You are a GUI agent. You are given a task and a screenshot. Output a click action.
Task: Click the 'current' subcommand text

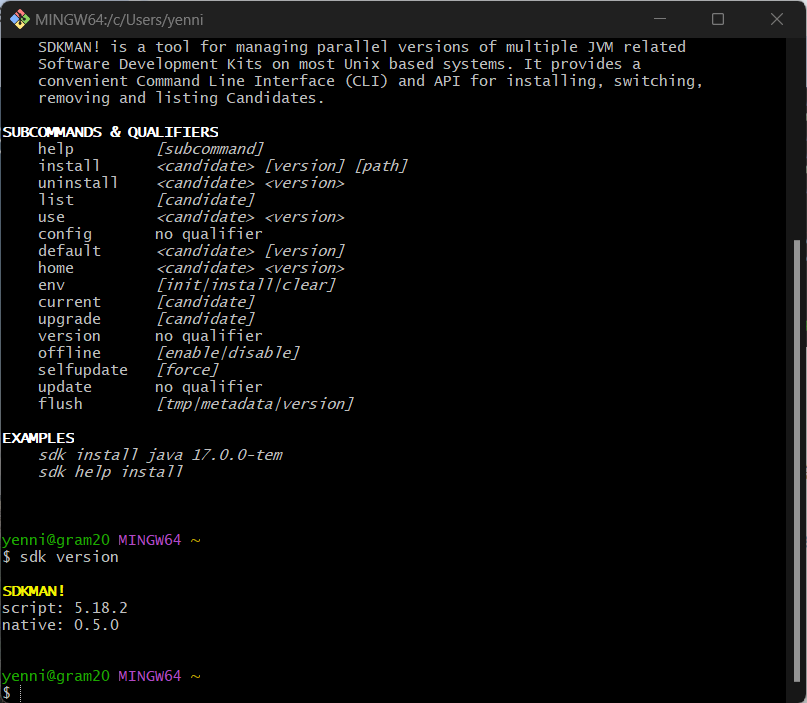[69, 302]
